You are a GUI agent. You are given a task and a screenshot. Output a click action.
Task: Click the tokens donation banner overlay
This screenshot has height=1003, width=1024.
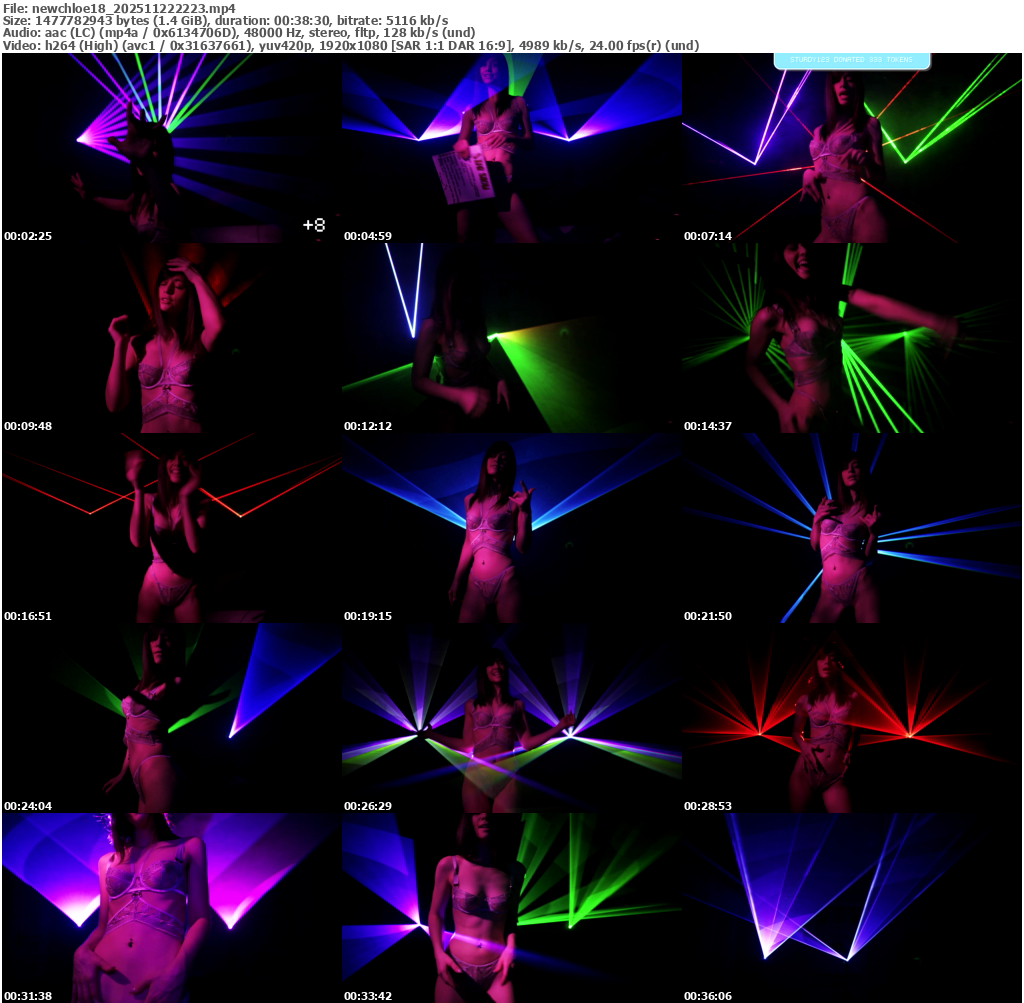[x=852, y=60]
